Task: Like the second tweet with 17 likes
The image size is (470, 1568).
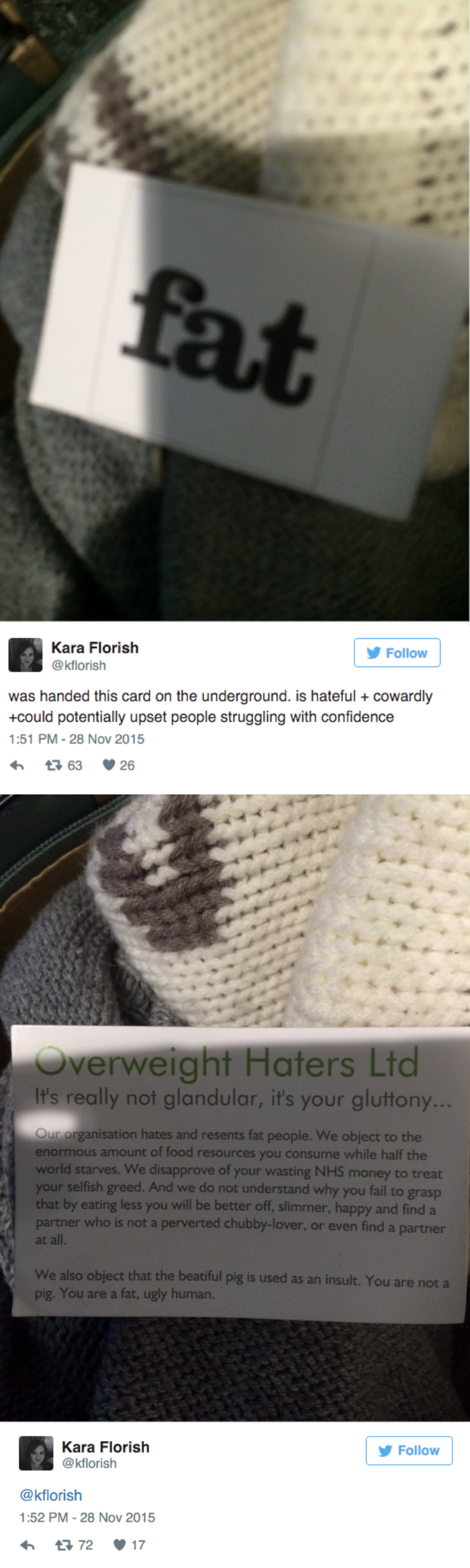Action: [x=120, y=1545]
